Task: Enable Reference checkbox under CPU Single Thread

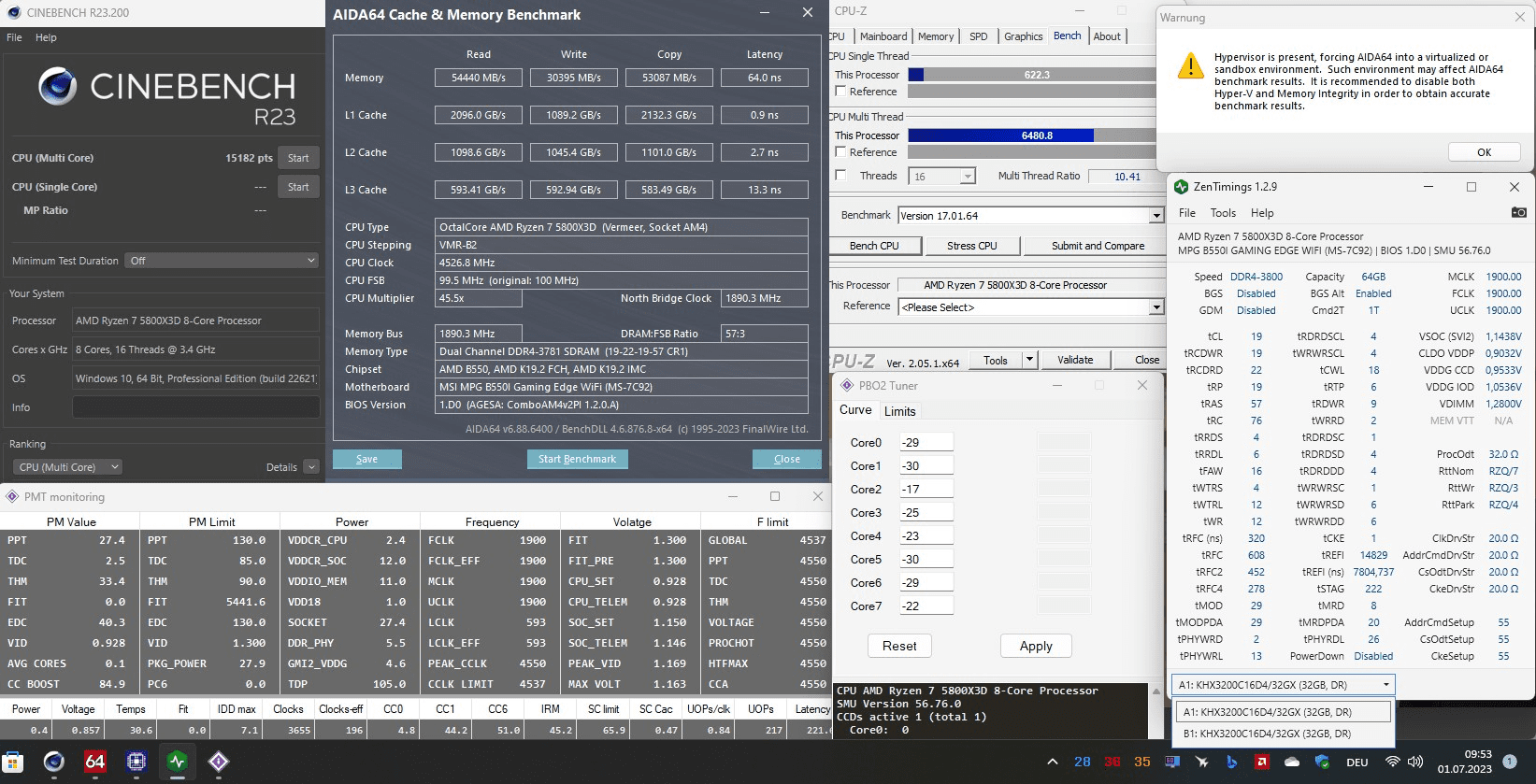Action: coord(840,92)
